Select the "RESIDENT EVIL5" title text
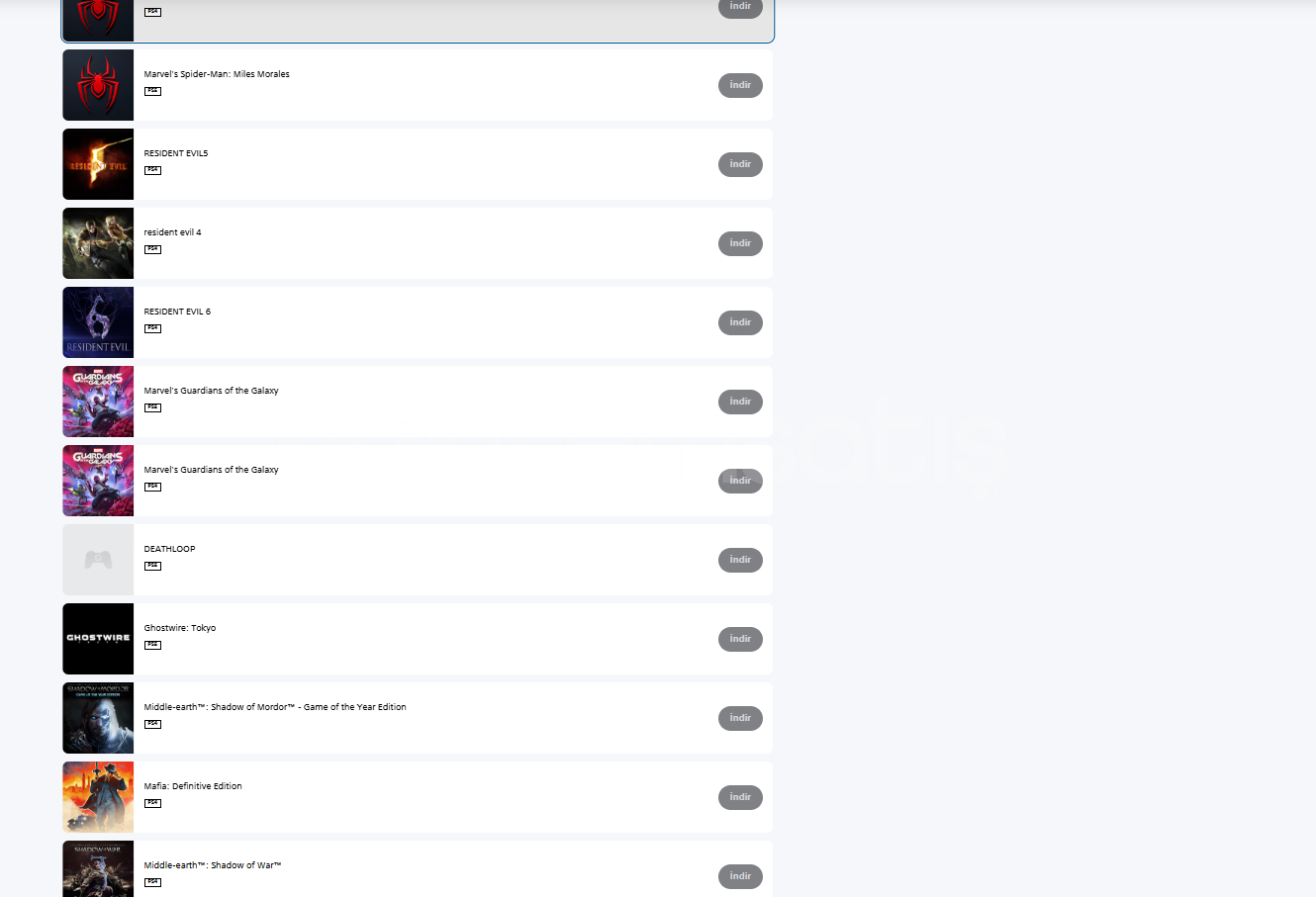Viewport: 1316px width, 897px height. 176,153
